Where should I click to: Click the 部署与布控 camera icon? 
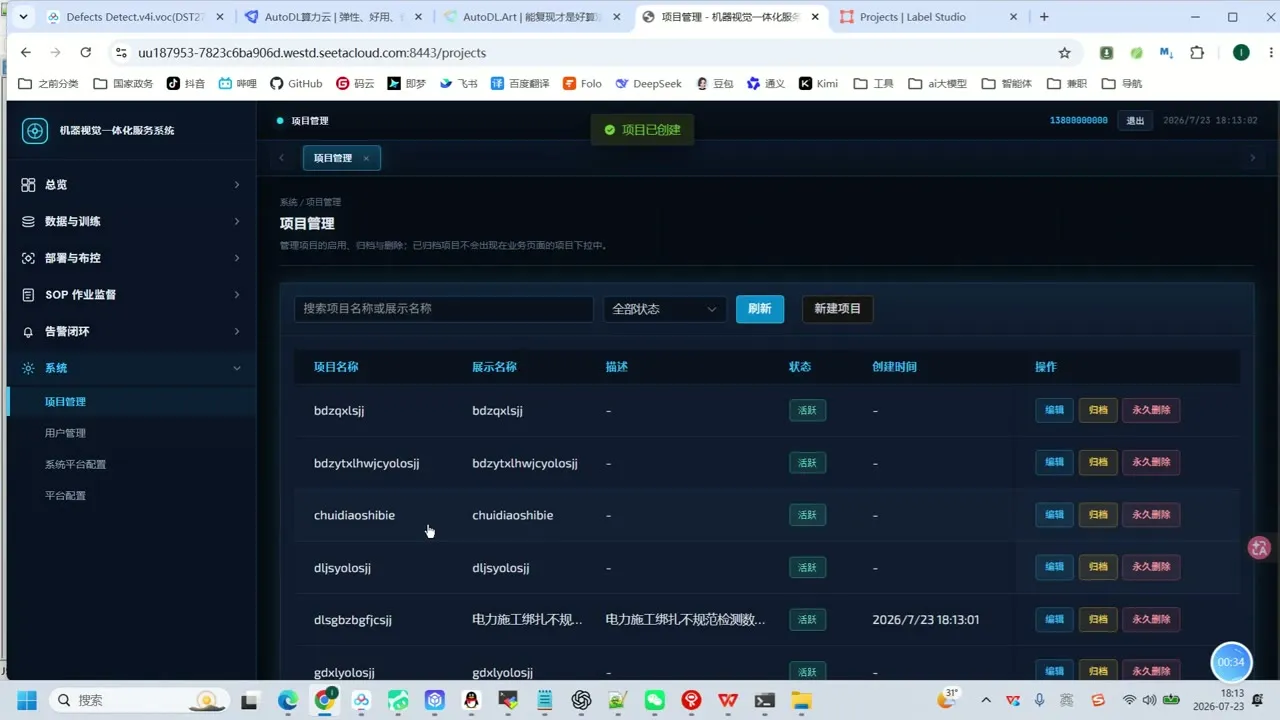[x=28, y=258]
